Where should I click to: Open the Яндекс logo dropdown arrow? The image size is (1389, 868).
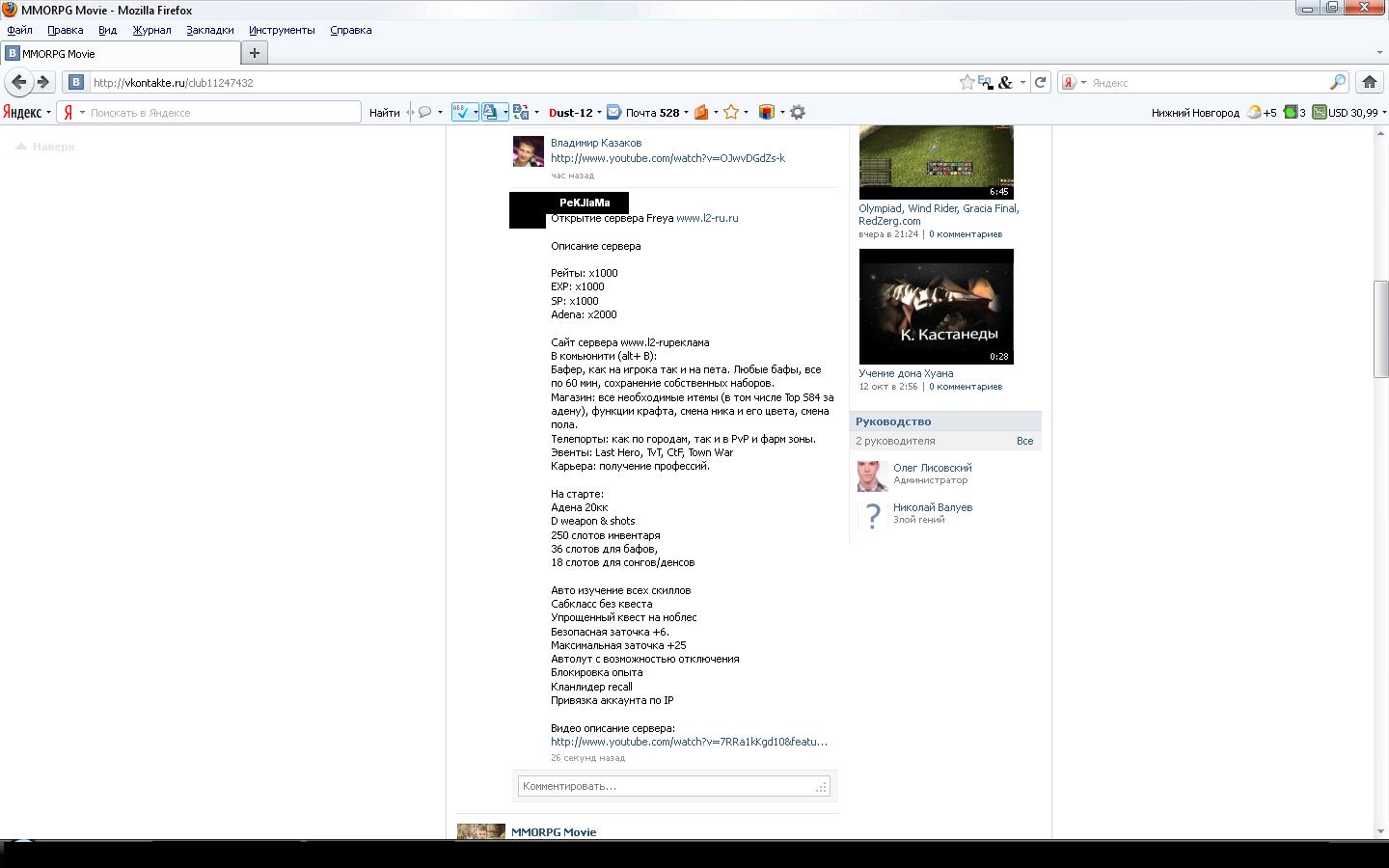coord(48,113)
